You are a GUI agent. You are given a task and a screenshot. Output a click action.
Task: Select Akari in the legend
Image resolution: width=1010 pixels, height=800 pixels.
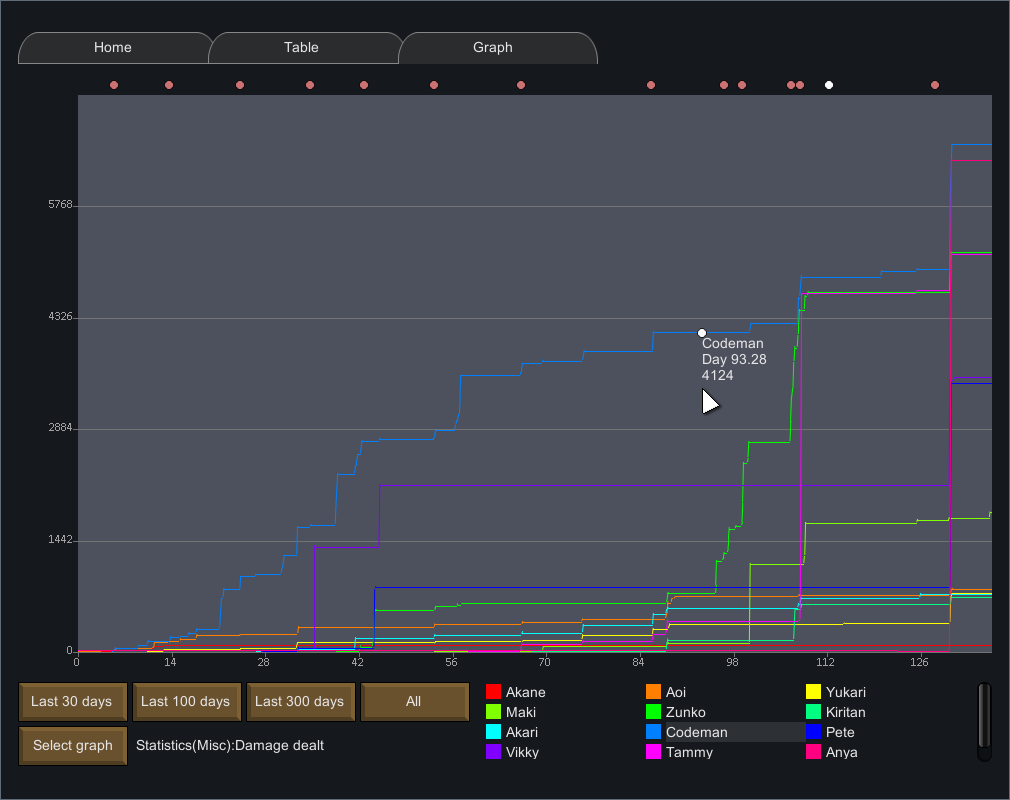[x=522, y=732]
